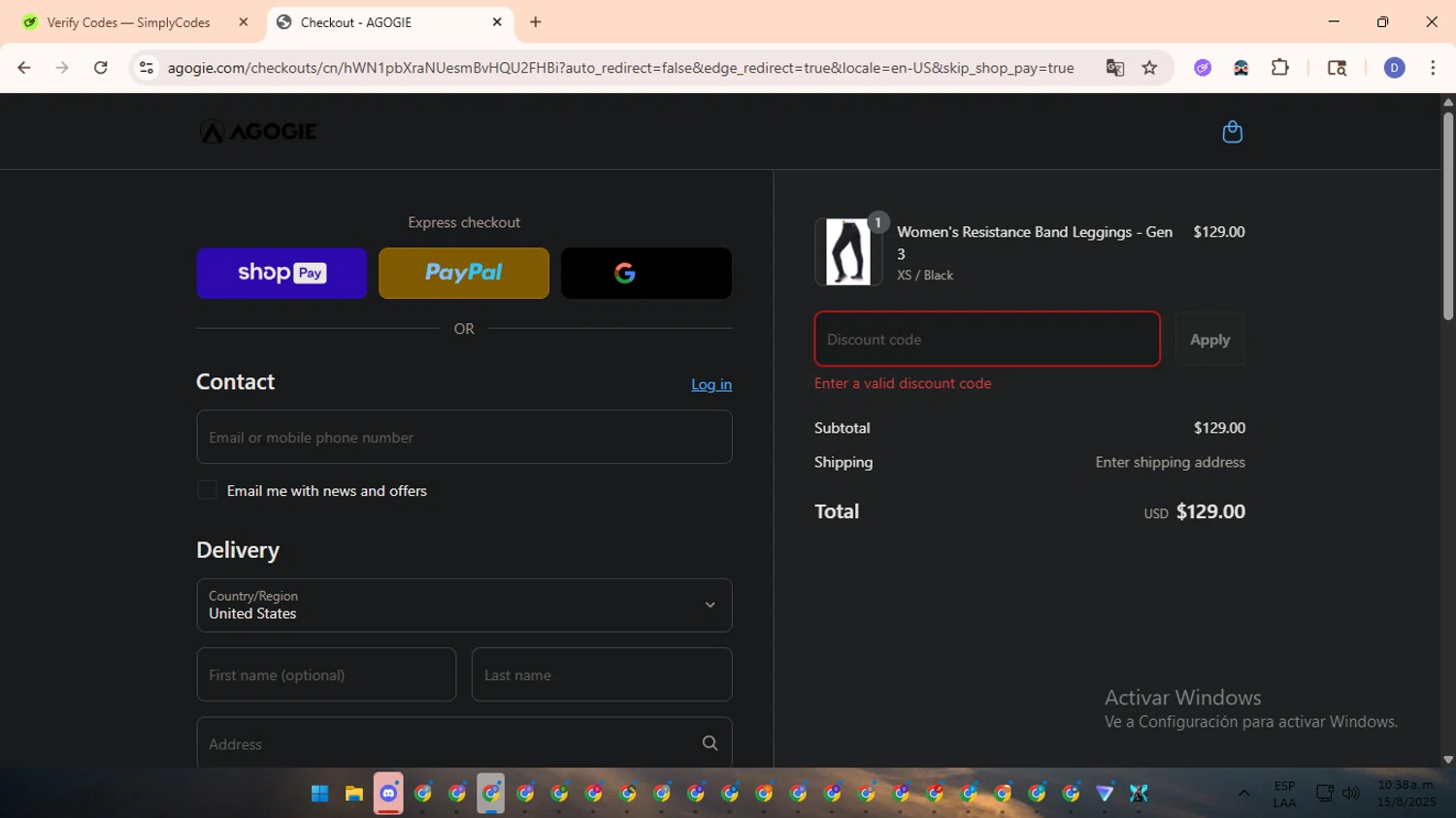The width and height of the screenshot is (1456, 818).
Task: Click the address bar URL
Action: [x=620, y=68]
